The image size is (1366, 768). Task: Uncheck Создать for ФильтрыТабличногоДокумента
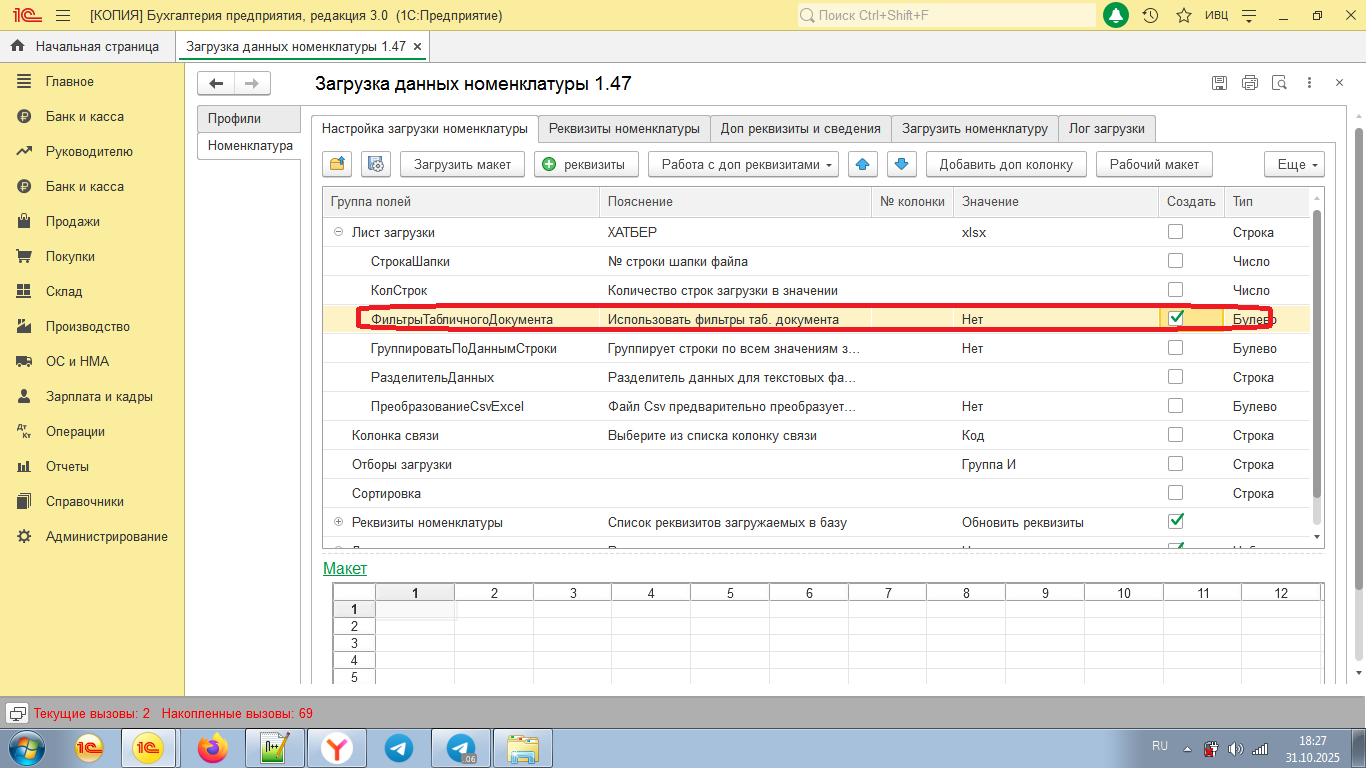[1176, 318]
